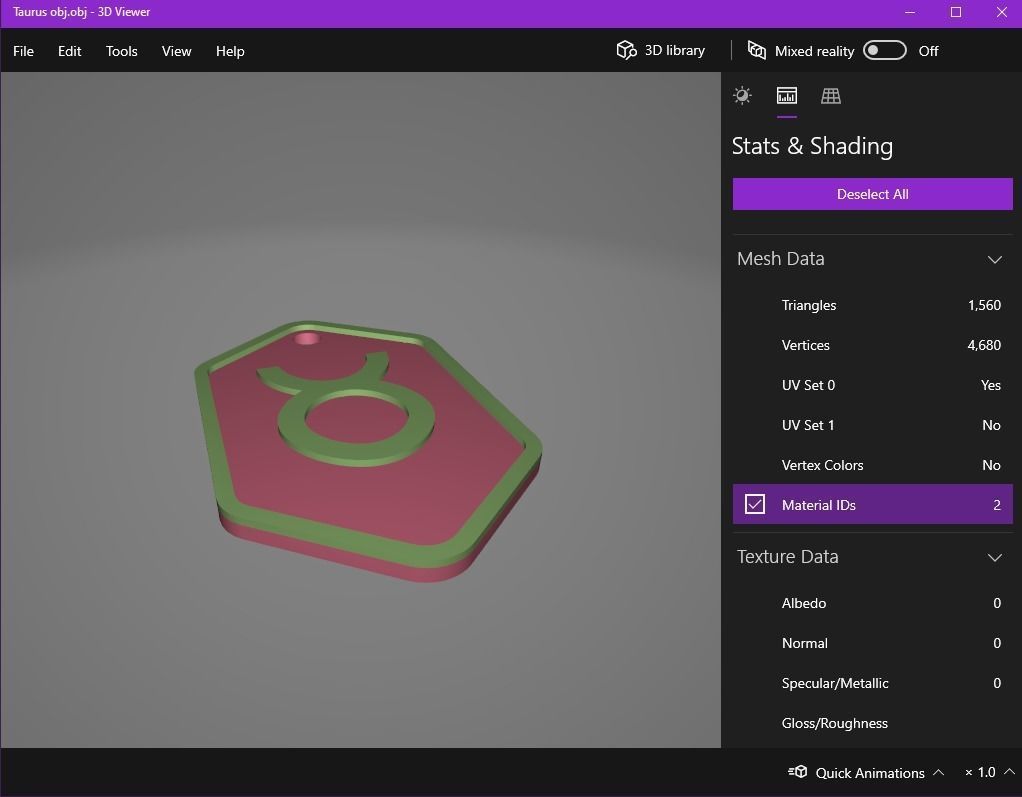Click the 3D library label
This screenshot has width=1022, height=797.
pyautogui.click(x=675, y=50)
